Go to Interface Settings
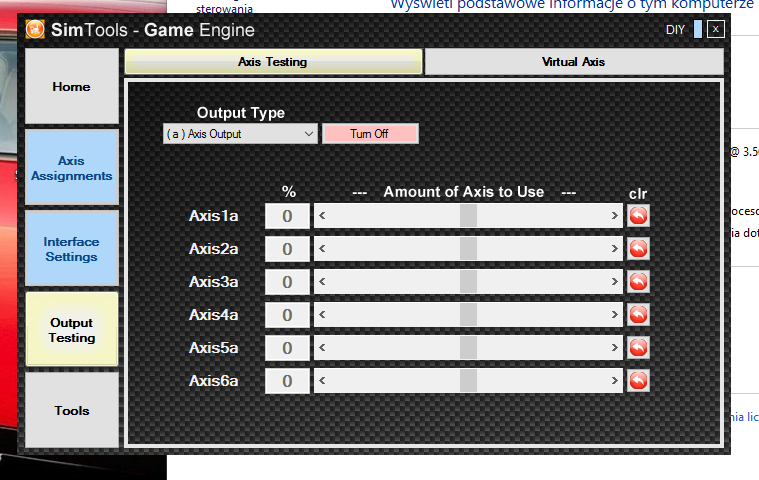This screenshot has height=480, width=759. coord(72,249)
